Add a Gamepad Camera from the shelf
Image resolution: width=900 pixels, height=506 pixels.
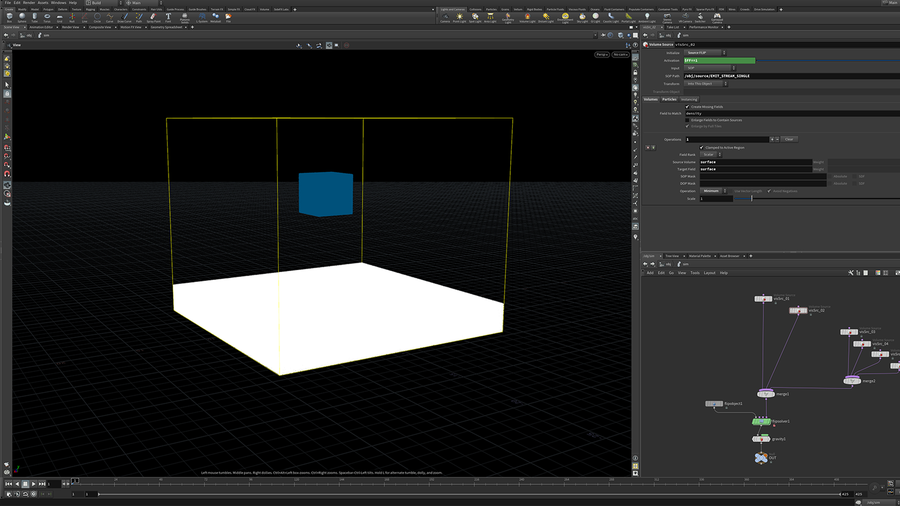tap(717, 18)
